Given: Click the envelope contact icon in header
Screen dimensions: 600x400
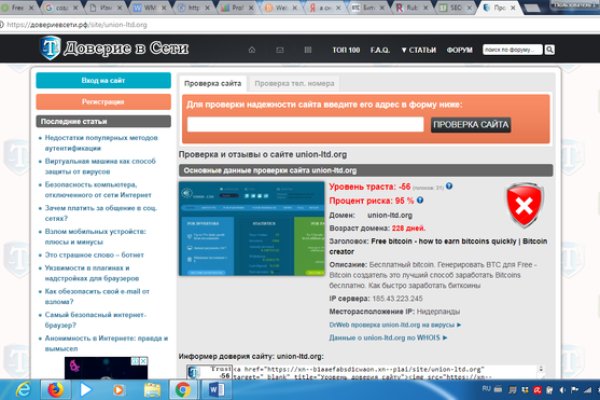Looking at the screenshot, I should [279, 49].
